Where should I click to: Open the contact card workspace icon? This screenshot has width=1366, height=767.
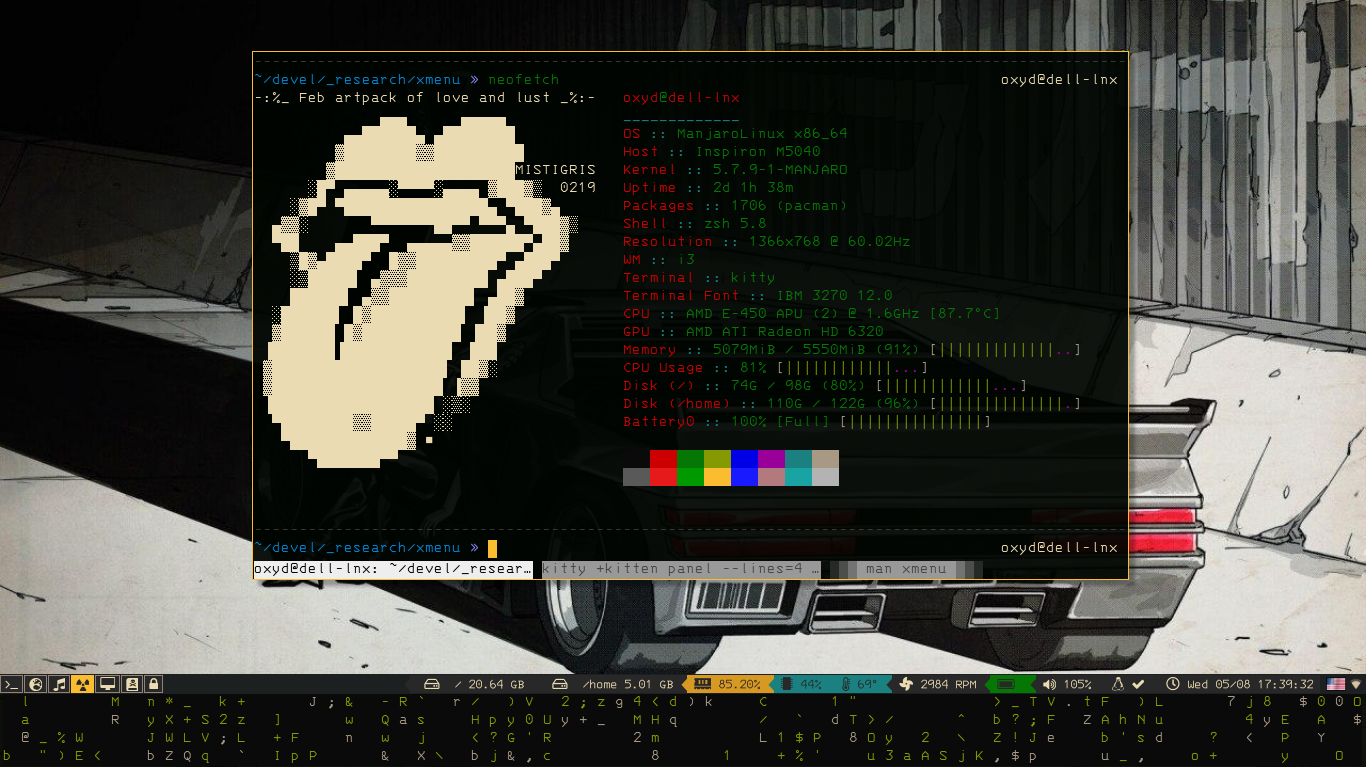pos(131,685)
